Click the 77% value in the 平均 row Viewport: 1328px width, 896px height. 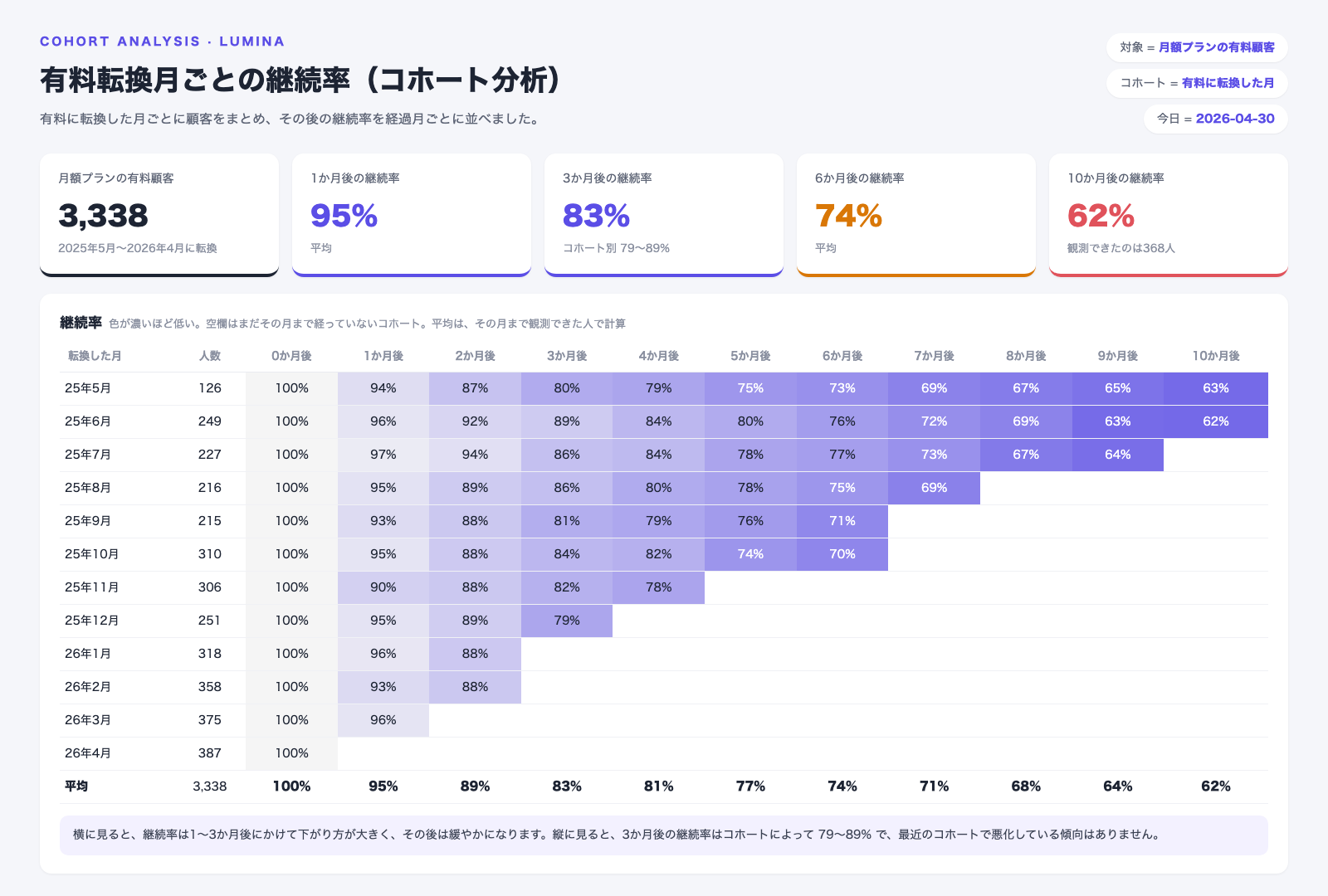750,786
